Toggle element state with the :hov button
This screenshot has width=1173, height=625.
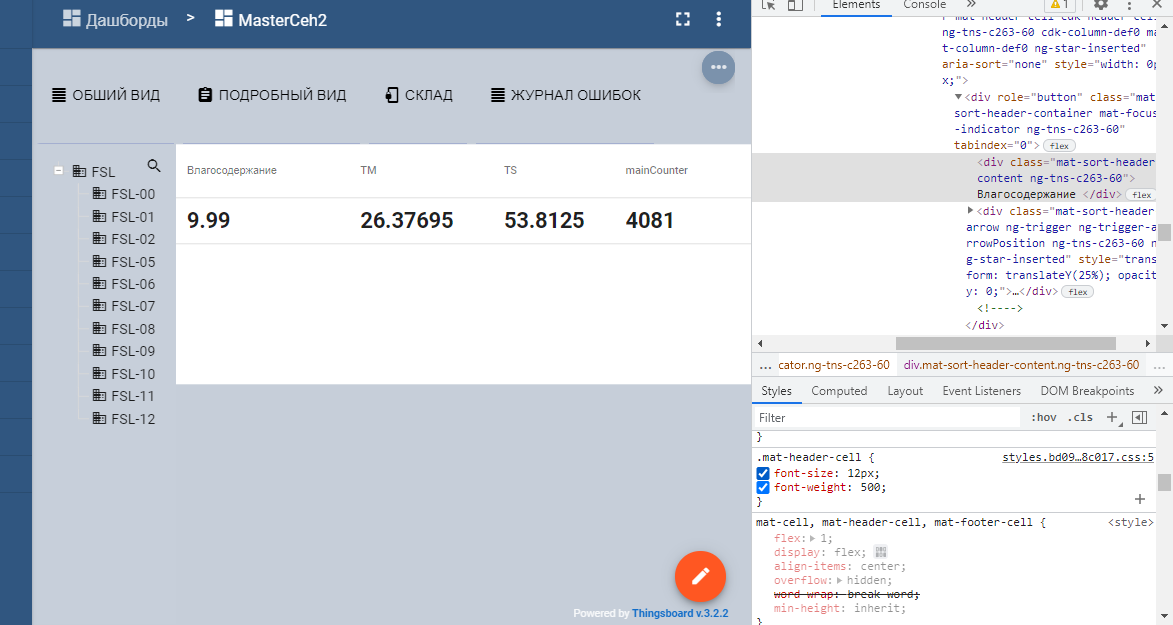(x=1044, y=417)
